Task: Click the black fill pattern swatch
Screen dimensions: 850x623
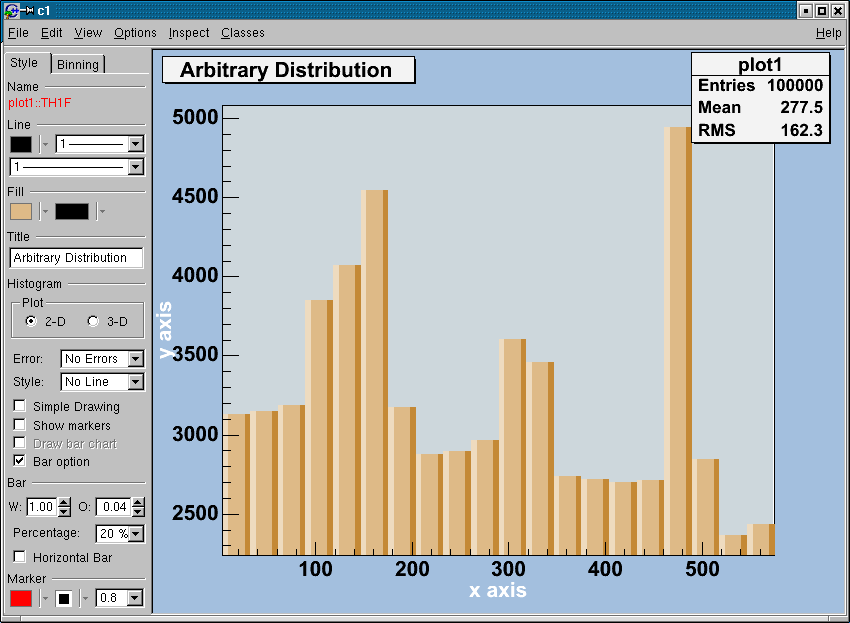Action: click(x=71, y=211)
